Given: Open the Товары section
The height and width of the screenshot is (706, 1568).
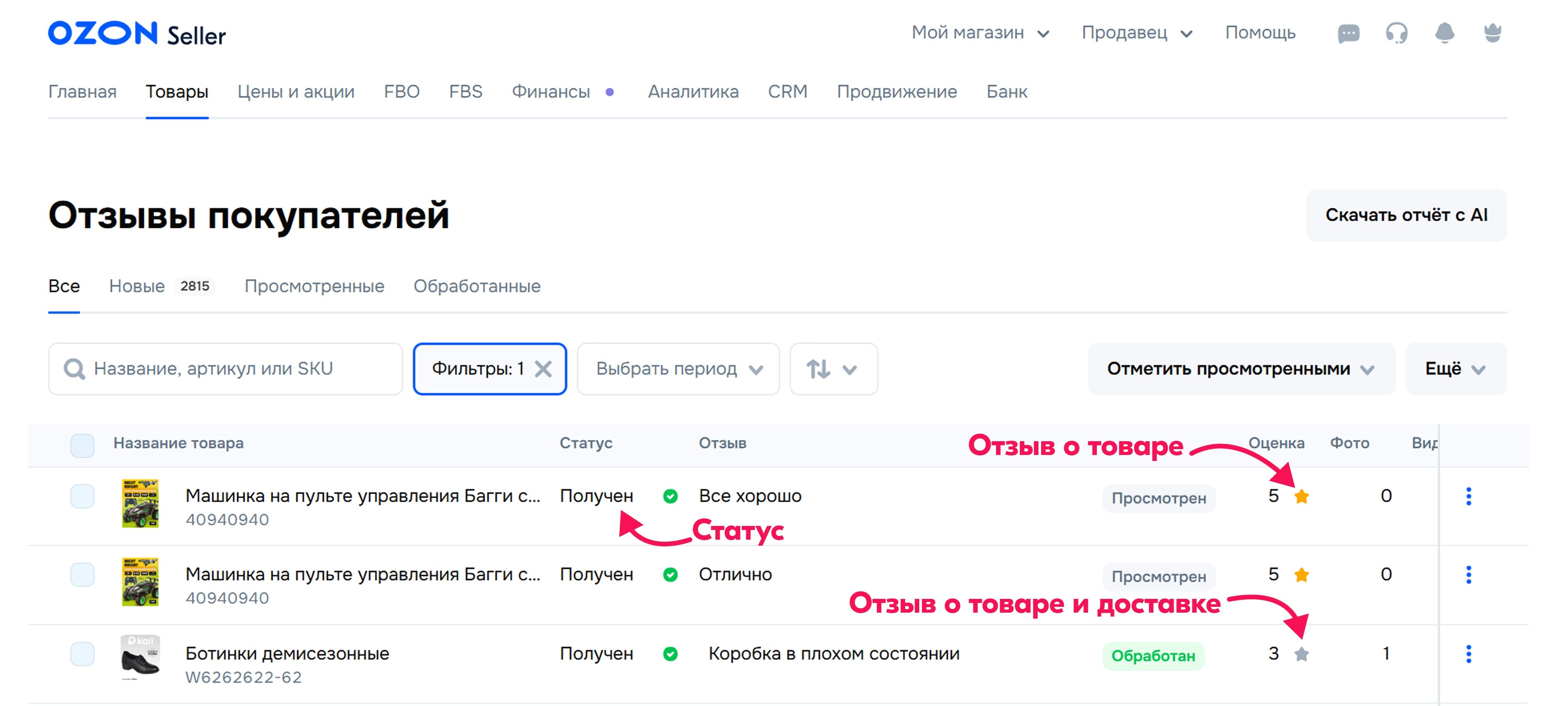Looking at the screenshot, I should pyautogui.click(x=177, y=91).
